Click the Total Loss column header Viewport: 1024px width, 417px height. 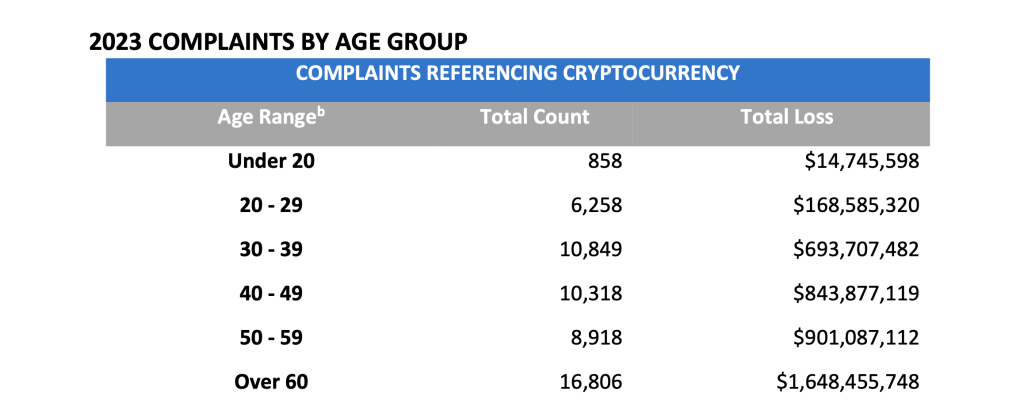786,117
